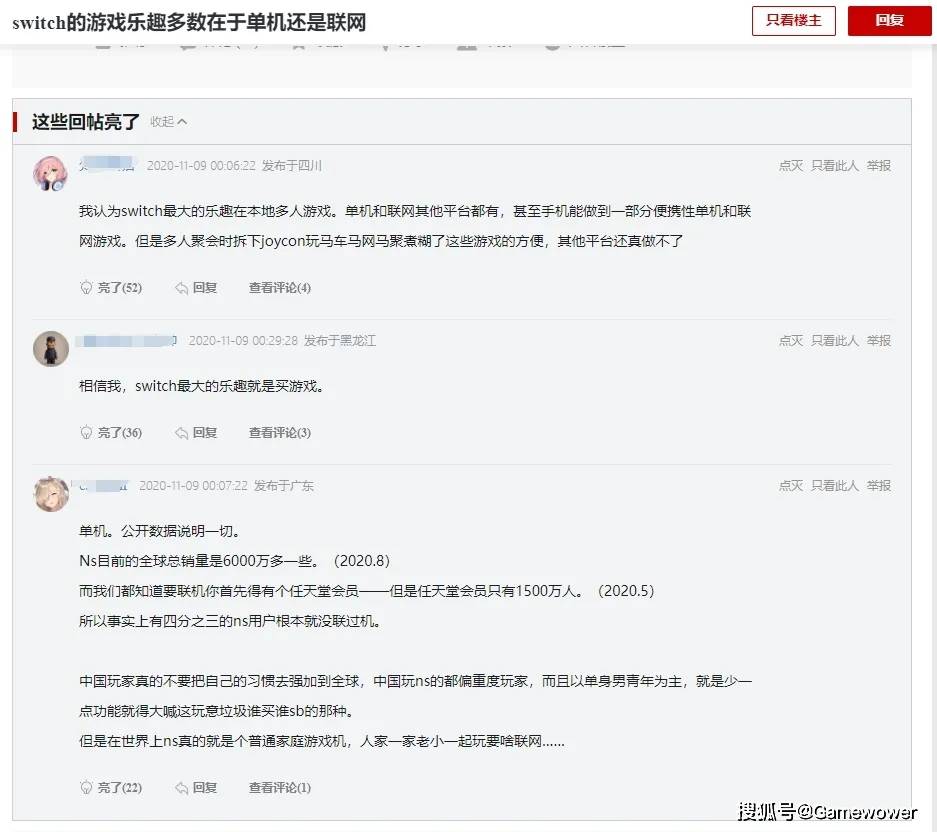
Task: Click the blurred username of the 黑龙江 poster
Action: pos(127,341)
